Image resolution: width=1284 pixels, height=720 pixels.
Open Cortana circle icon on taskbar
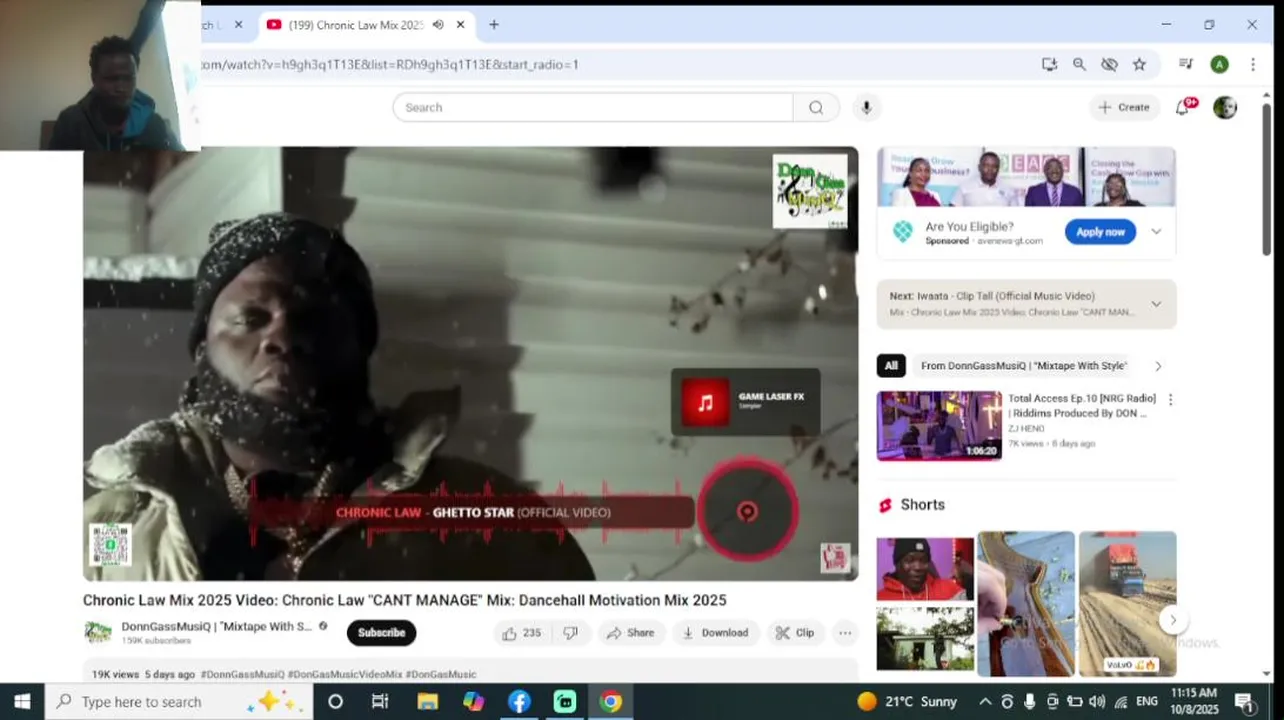pyautogui.click(x=335, y=702)
